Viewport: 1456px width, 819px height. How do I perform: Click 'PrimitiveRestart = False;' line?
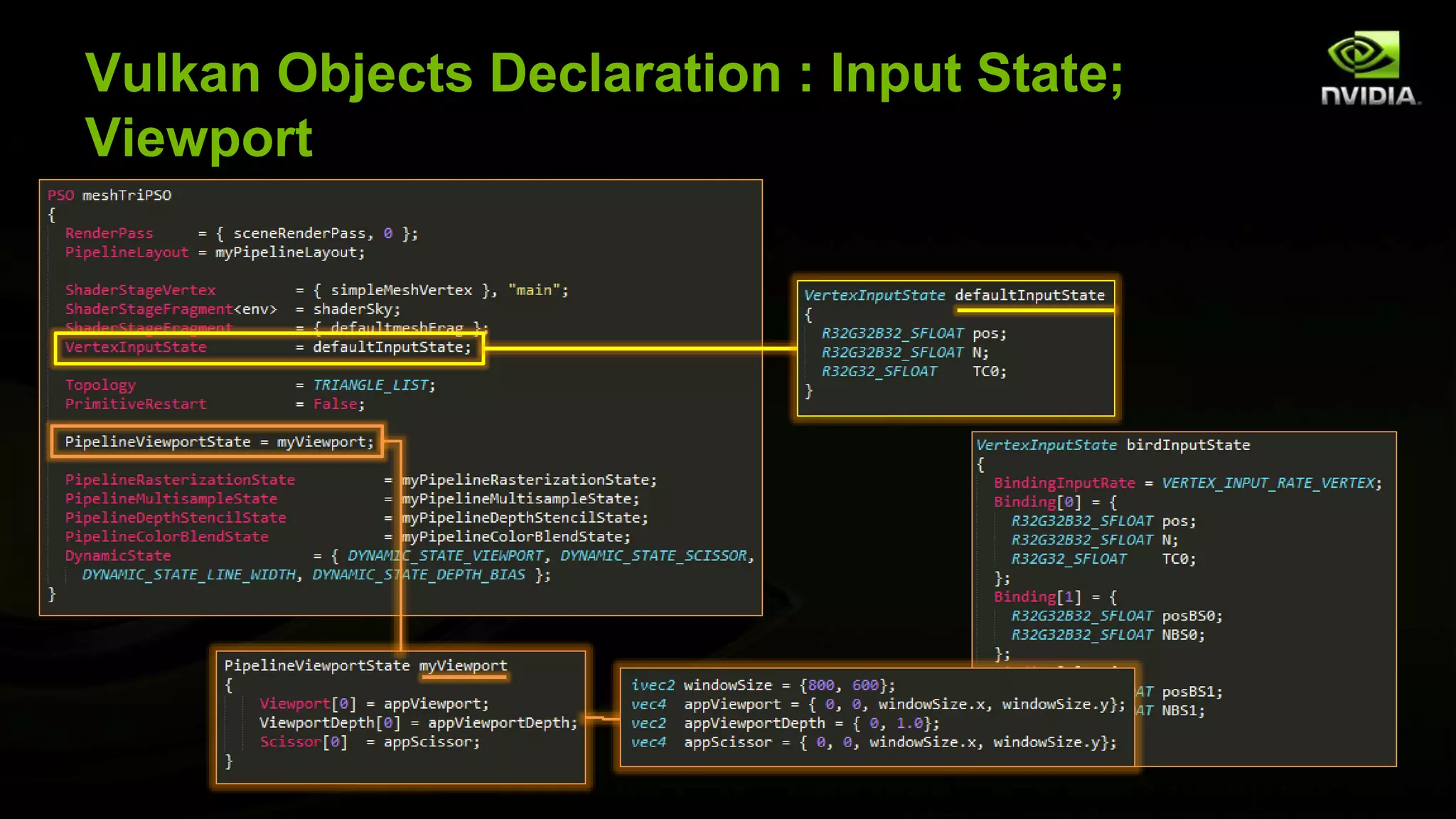click(215, 404)
